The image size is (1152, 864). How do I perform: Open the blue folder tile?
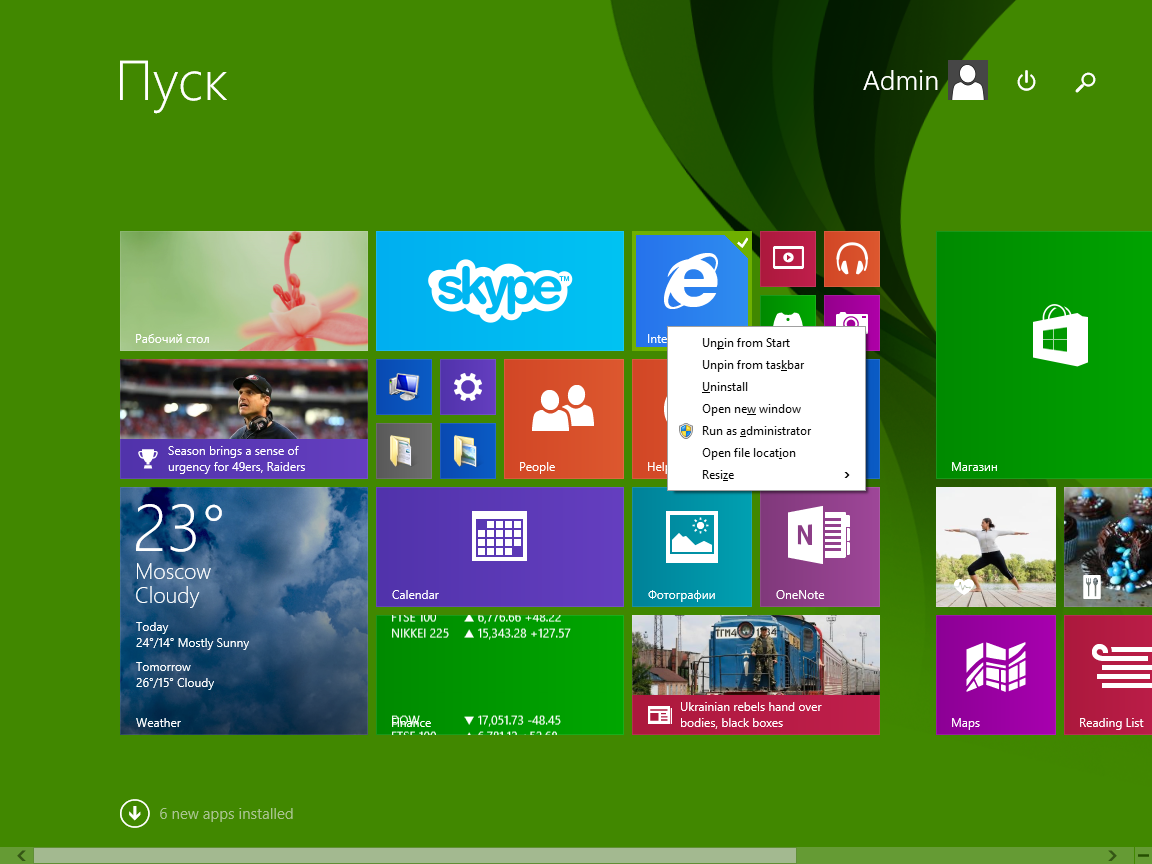[468, 450]
